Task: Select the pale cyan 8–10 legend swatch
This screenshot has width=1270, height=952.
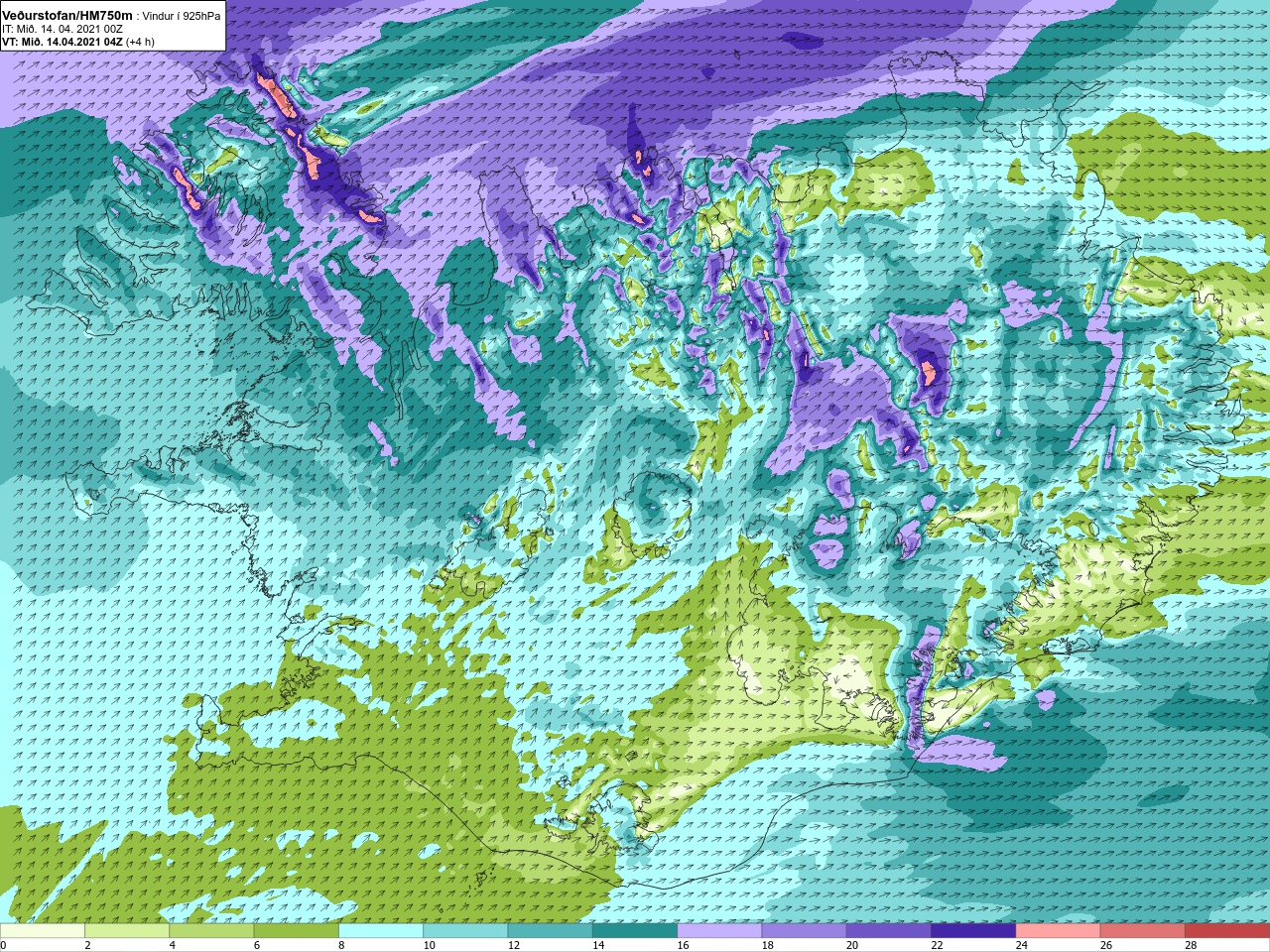Action: pyautogui.click(x=381, y=931)
